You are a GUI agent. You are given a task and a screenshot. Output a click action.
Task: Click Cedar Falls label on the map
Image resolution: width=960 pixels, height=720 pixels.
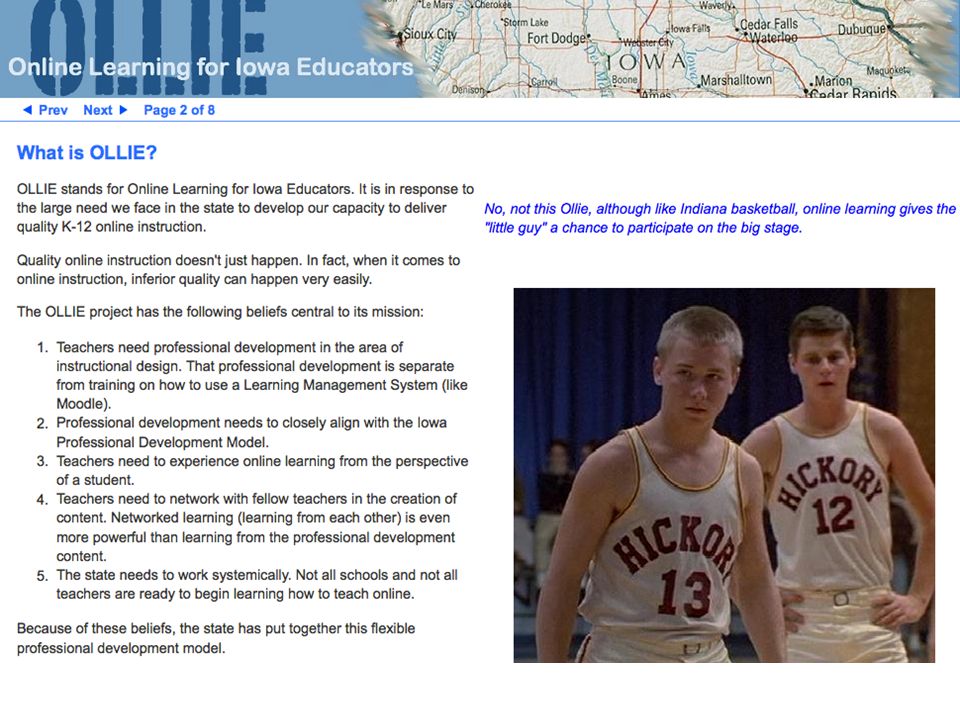pyautogui.click(x=769, y=24)
